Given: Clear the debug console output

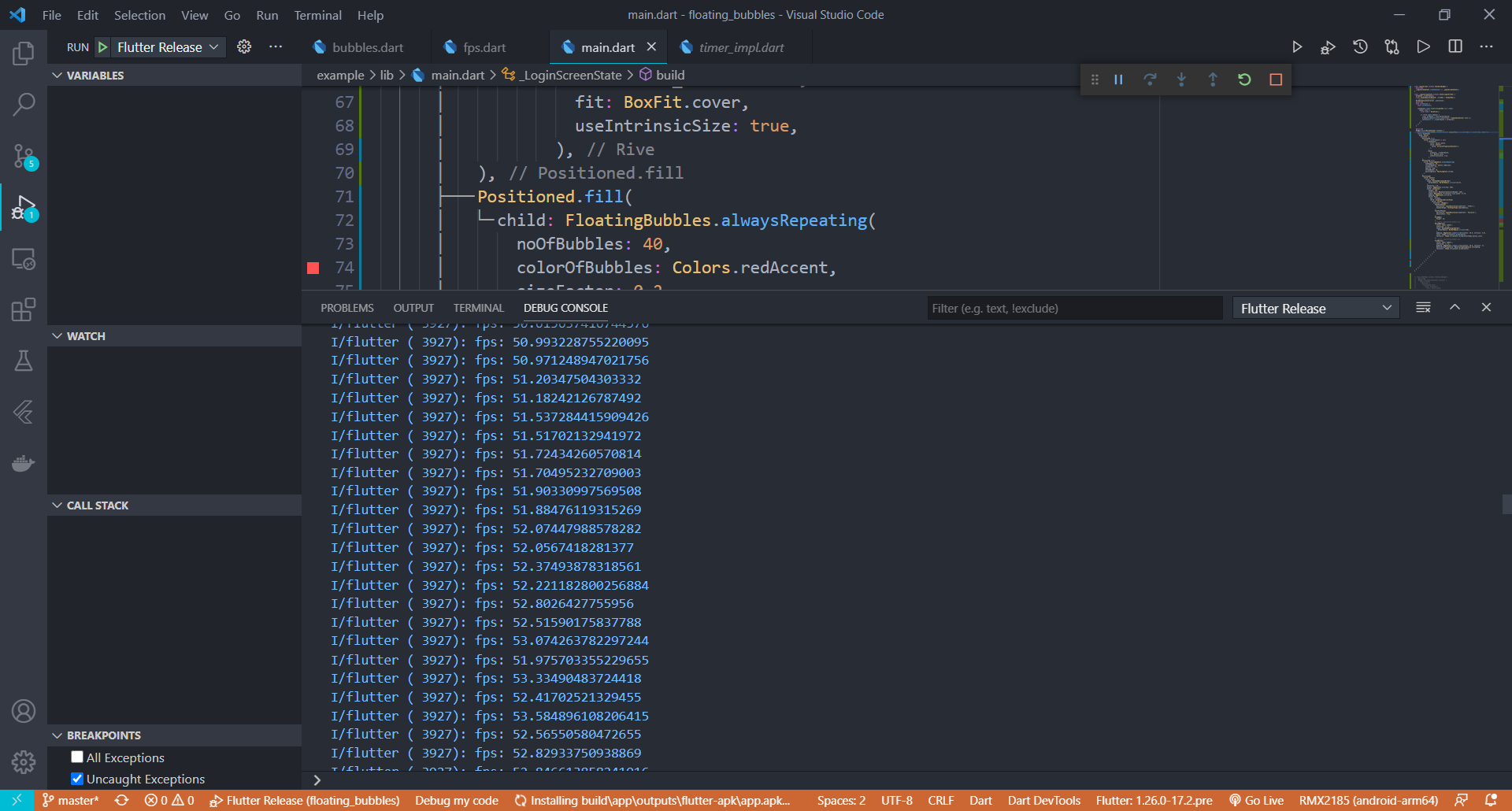Looking at the screenshot, I should [1423, 307].
